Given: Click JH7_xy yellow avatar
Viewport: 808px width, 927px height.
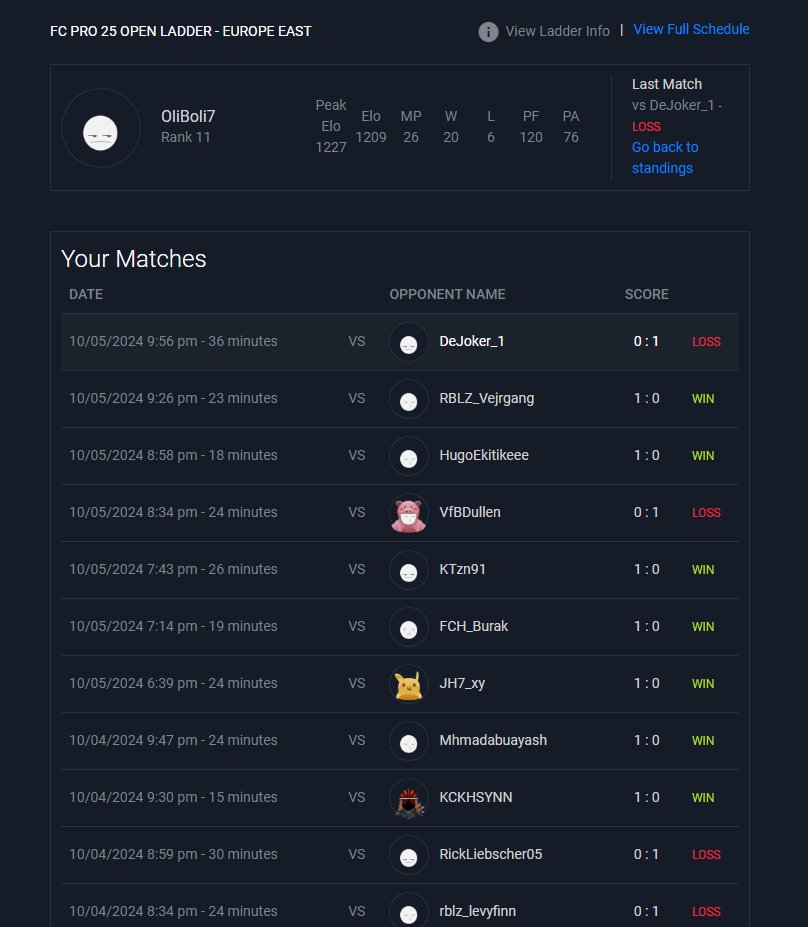Looking at the screenshot, I should pyautogui.click(x=408, y=684).
